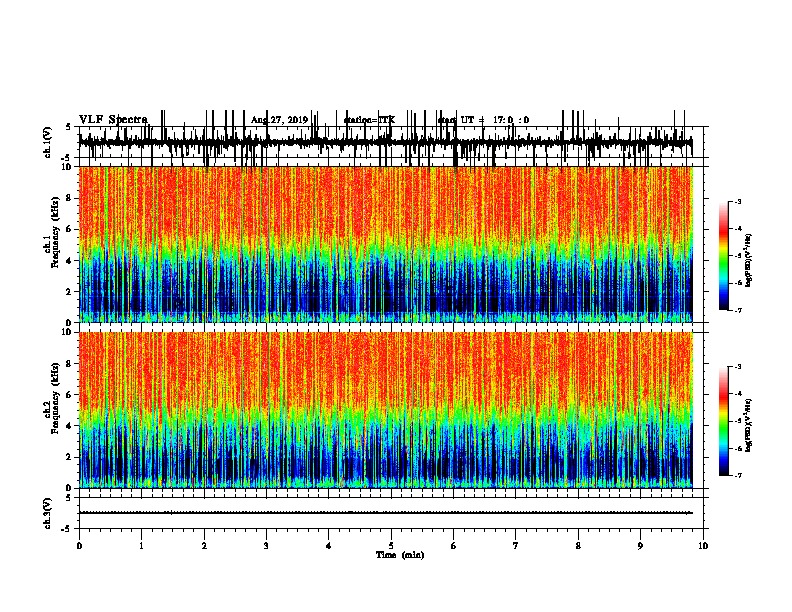Click Time axis tick label "9"
This screenshot has width=792, height=612.
point(640,545)
